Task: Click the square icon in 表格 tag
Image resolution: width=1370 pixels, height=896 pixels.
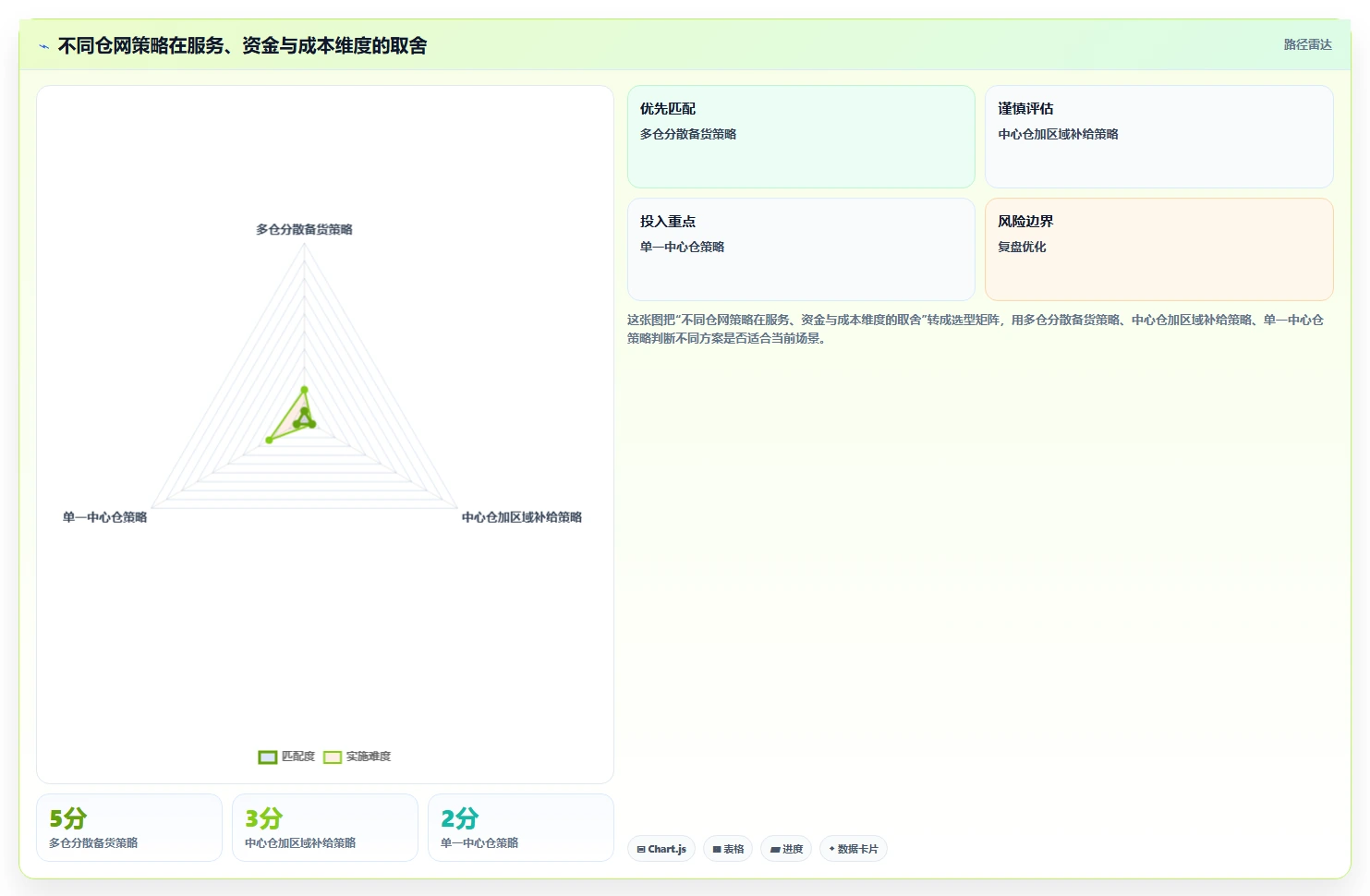Action: click(717, 850)
